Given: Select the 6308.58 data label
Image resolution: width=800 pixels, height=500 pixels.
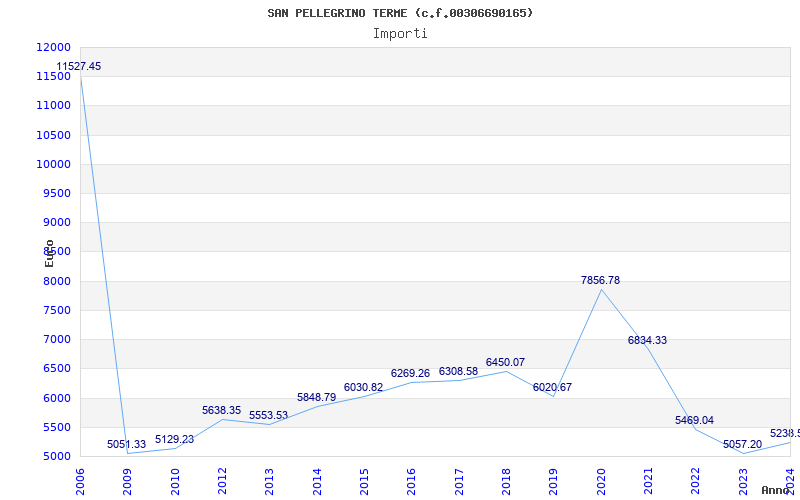Looking at the screenshot, I should pos(459,371).
